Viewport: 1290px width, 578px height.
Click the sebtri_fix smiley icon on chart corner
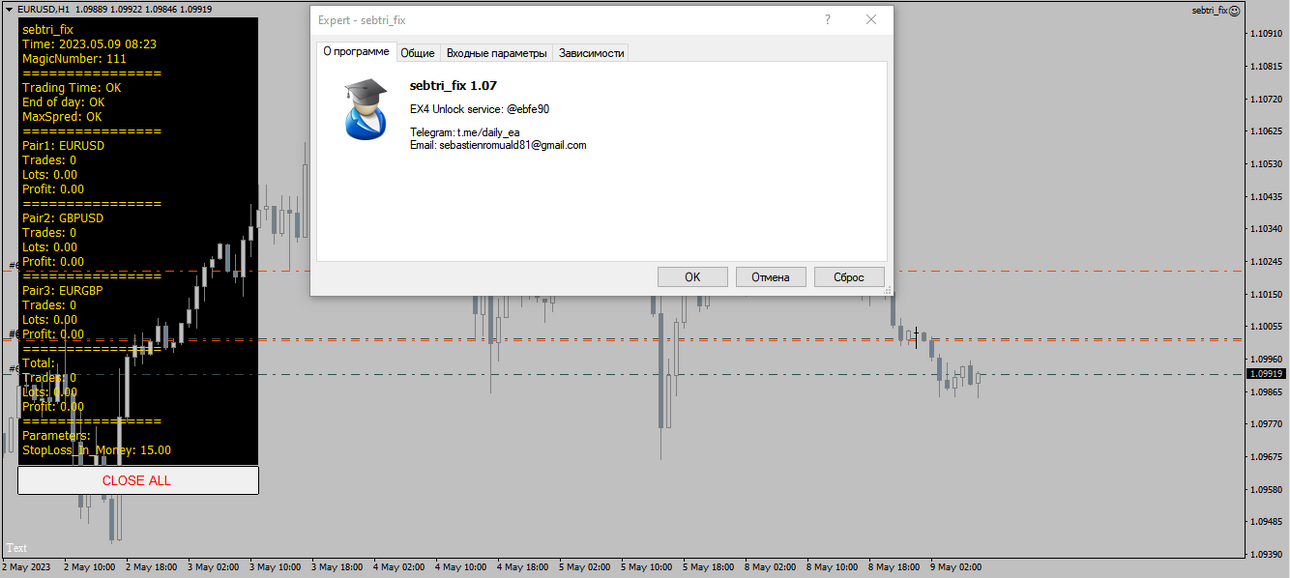click(1234, 10)
